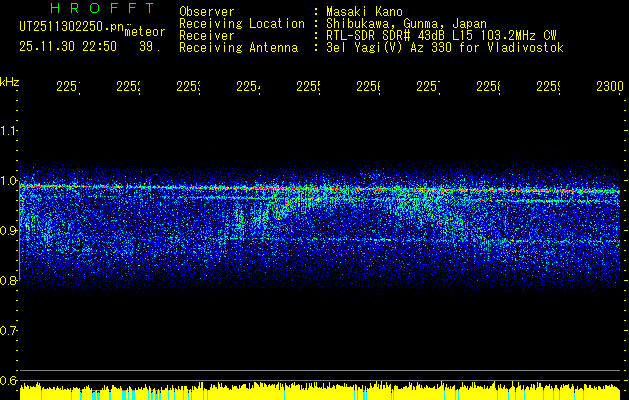Click the yellow signal level bar graph

tap(320, 391)
